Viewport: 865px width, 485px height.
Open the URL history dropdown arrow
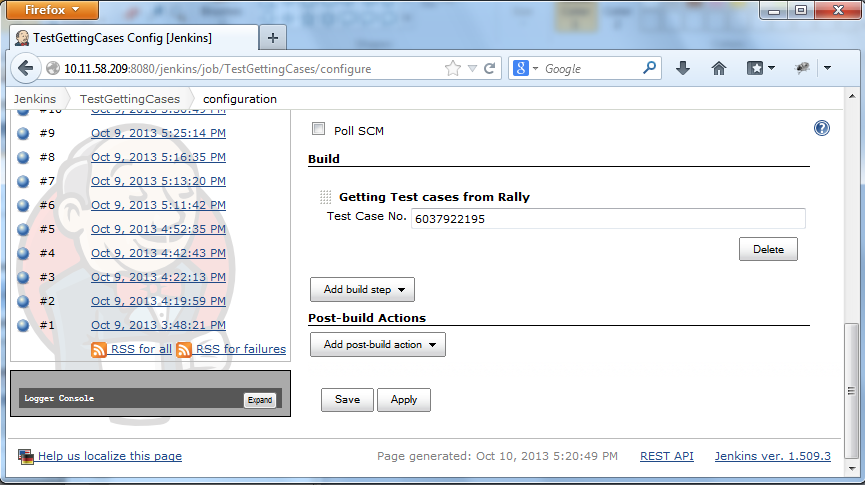click(472, 68)
